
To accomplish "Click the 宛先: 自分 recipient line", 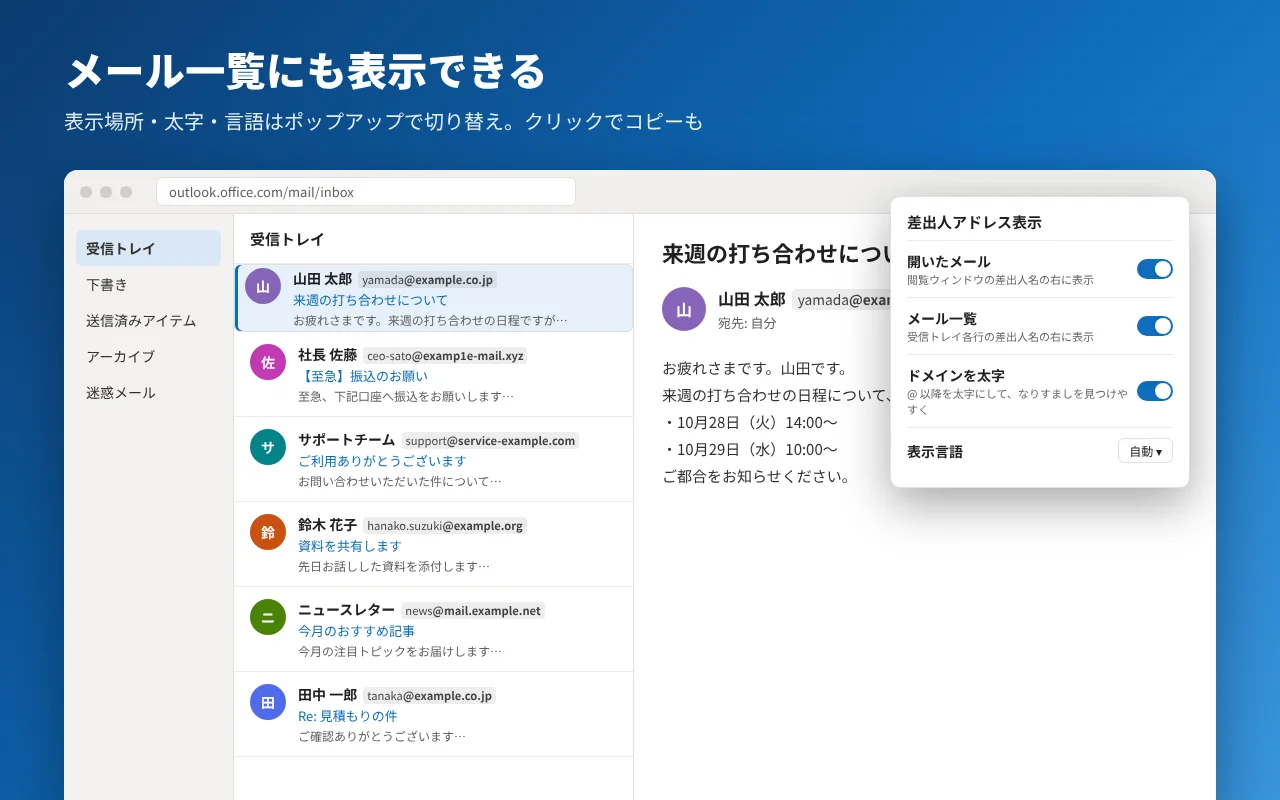I will [747, 323].
